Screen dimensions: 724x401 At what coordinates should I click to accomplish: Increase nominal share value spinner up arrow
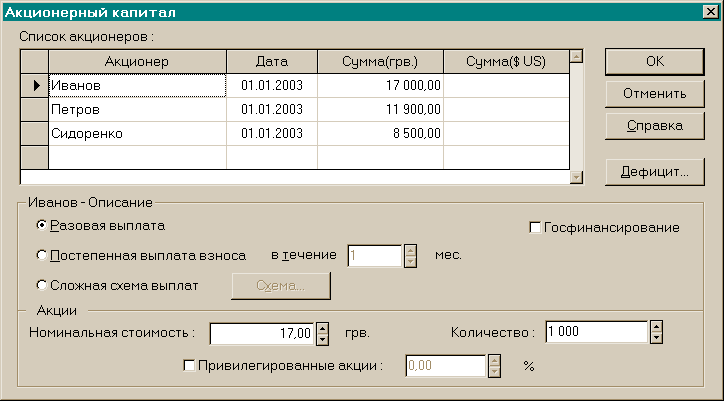click(x=323, y=328)
